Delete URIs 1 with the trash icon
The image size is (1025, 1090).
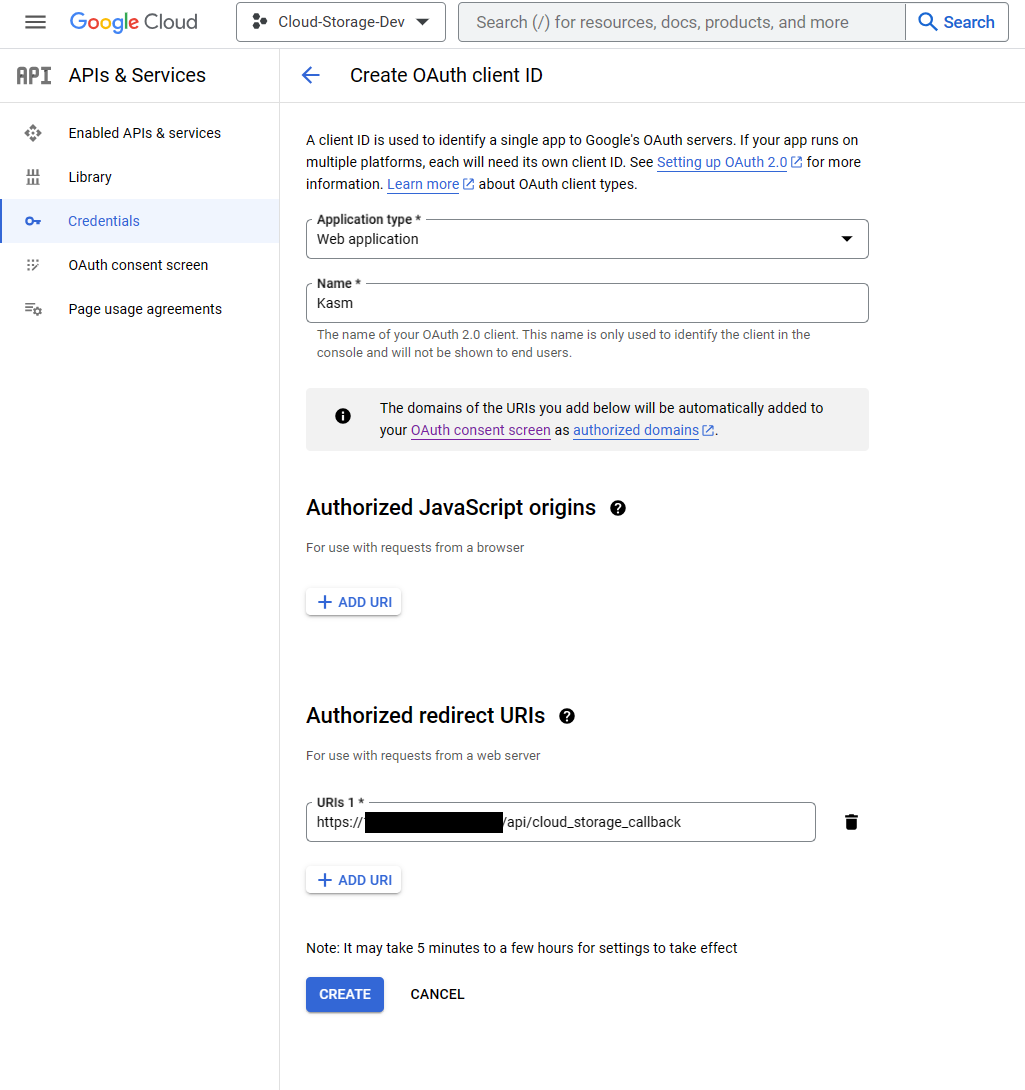[850, 822]
